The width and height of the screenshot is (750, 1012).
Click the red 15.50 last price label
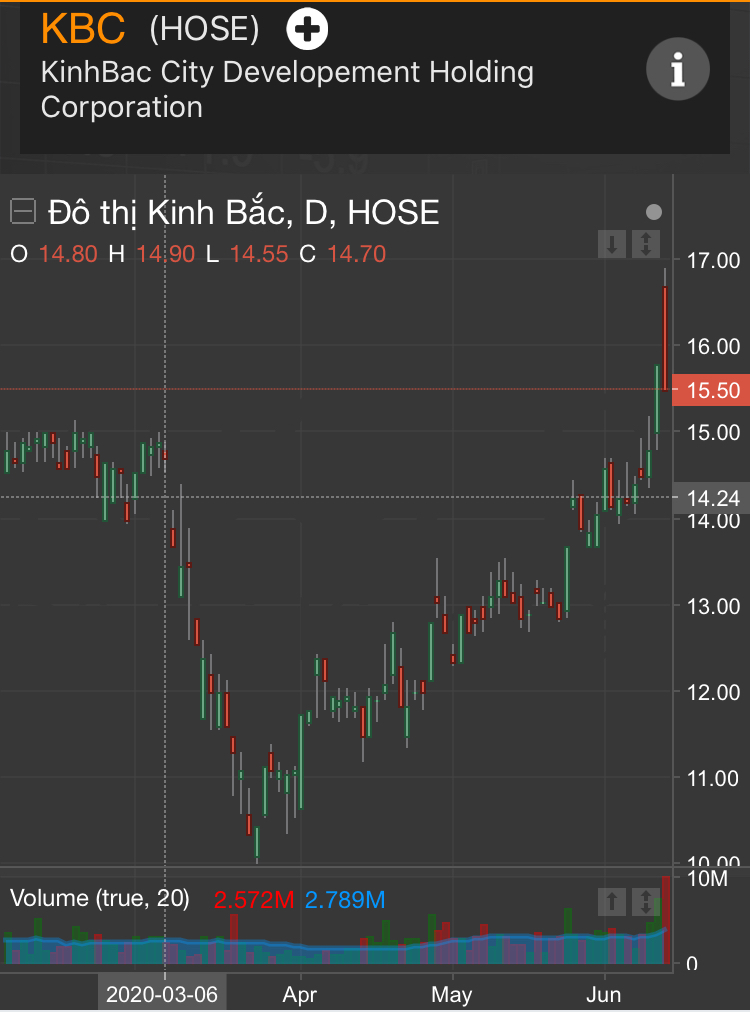(711, 390)
